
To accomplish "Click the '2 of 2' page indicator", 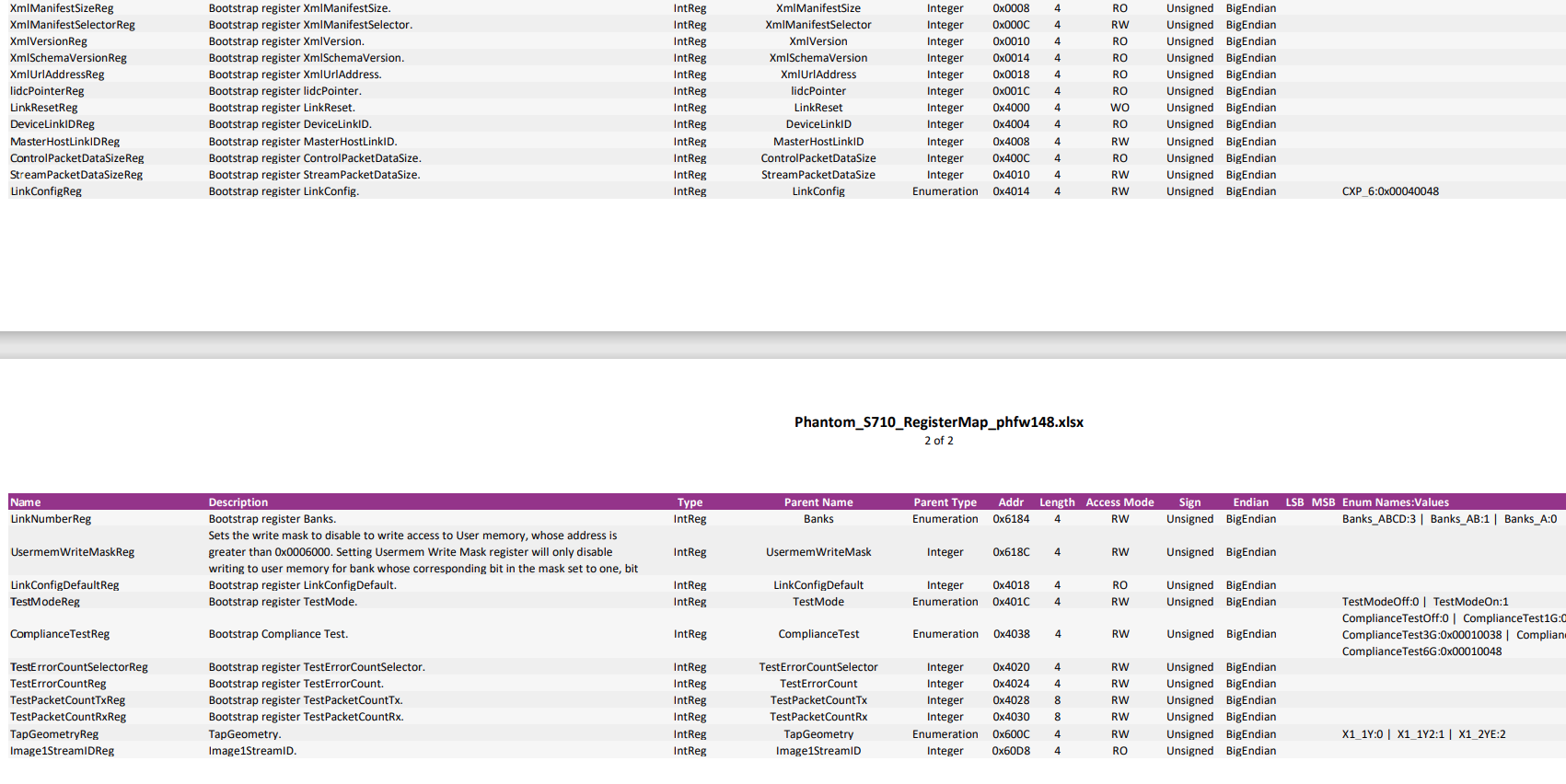I will tap(939, 441).
